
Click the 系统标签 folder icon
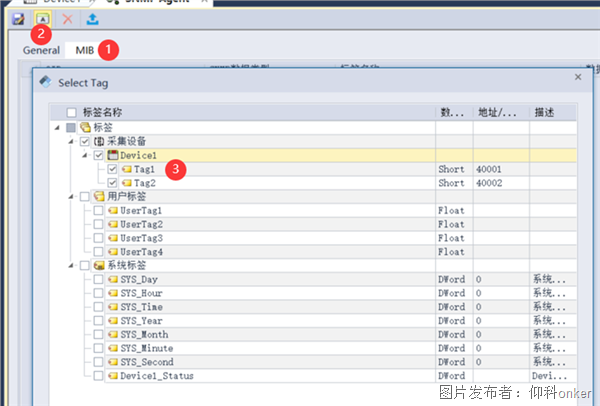click(x=99, y=266)
